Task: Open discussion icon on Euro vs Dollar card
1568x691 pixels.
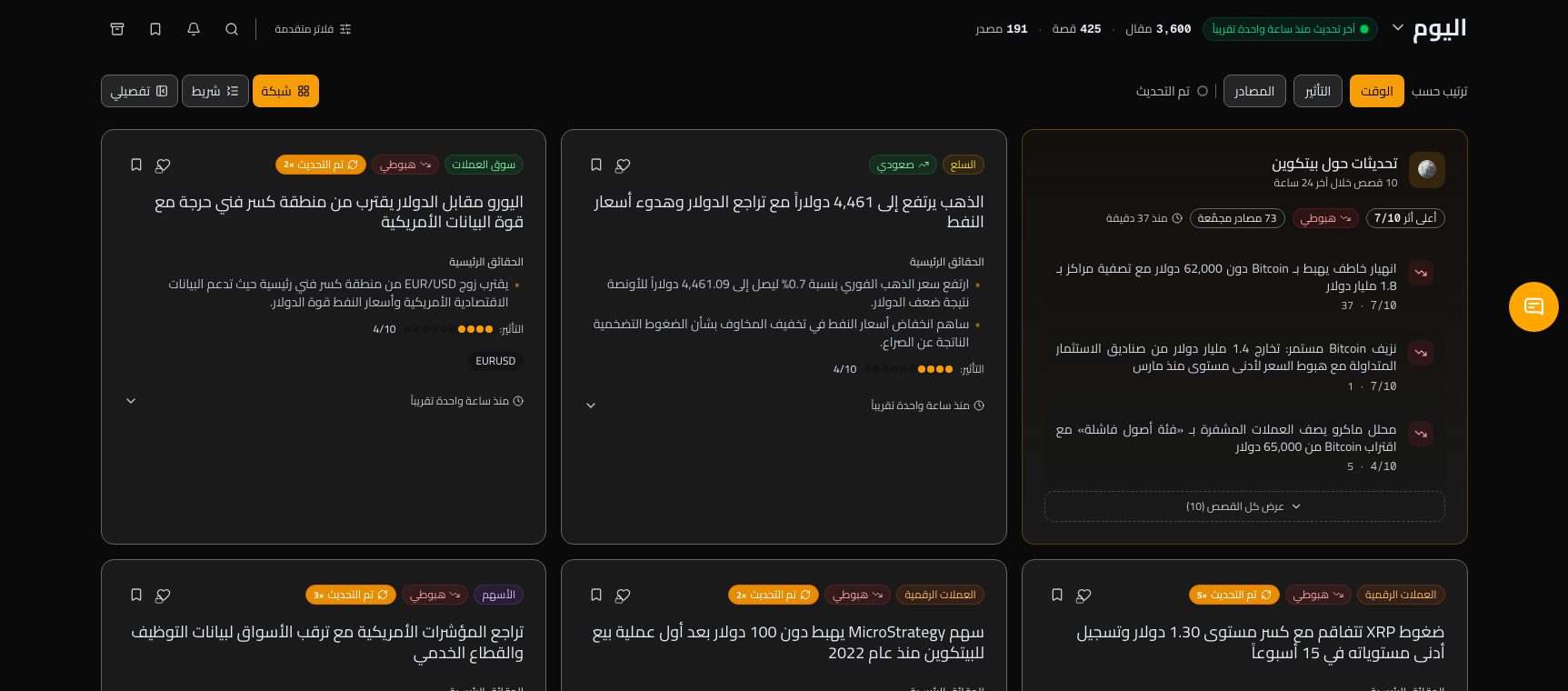Action: tap(163, 165)
